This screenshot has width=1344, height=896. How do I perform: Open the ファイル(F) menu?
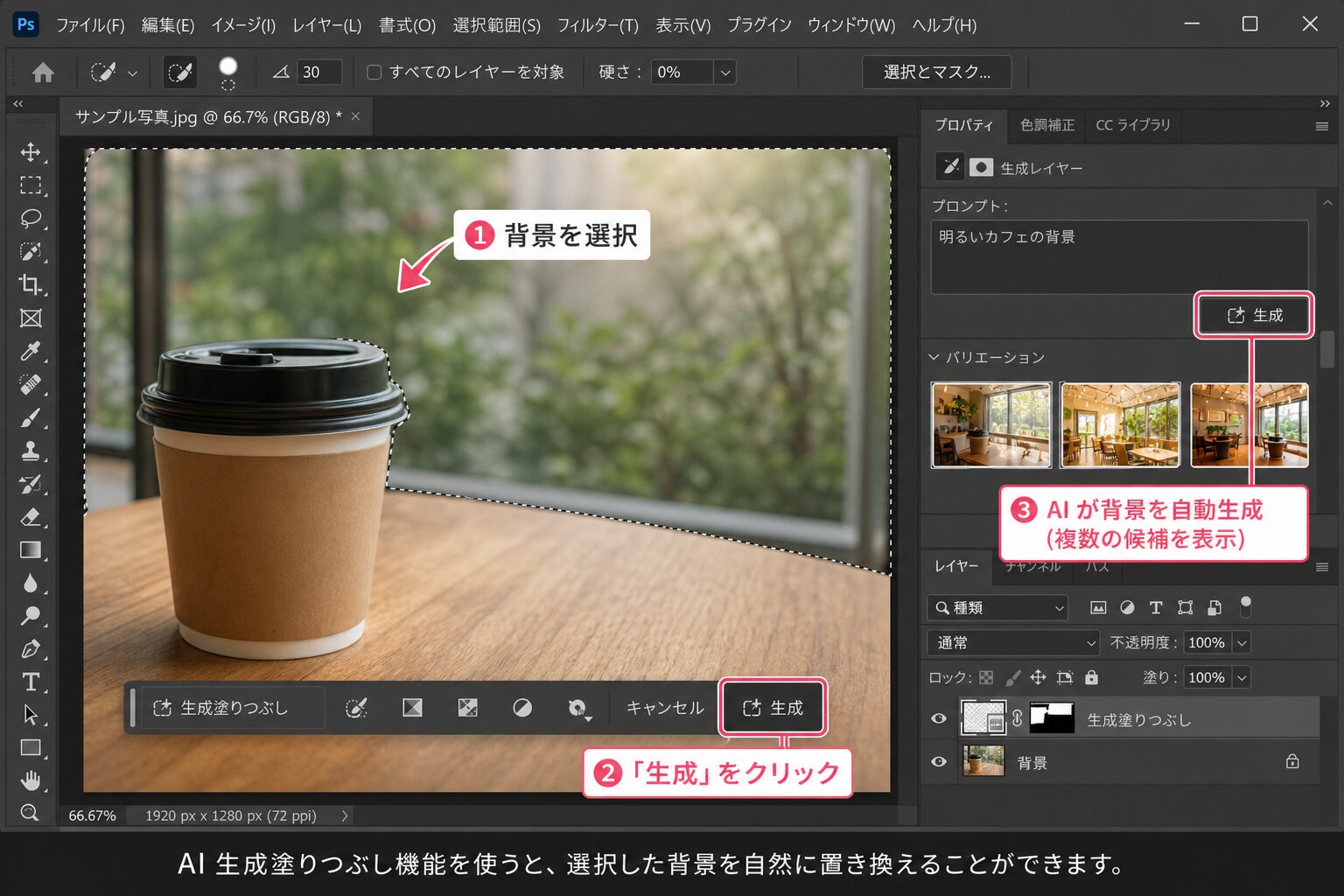click(x=90, y=25)
